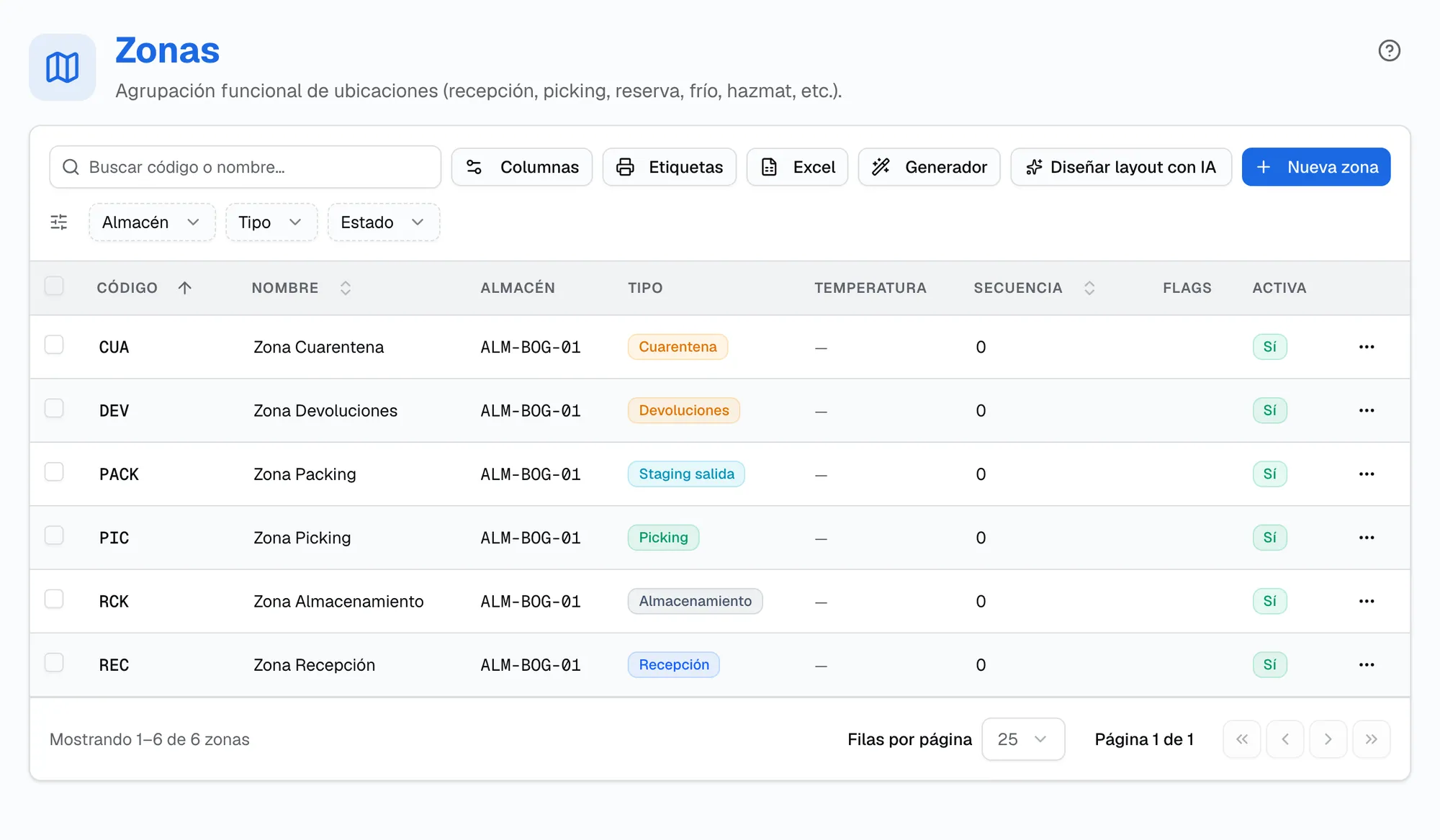The height and width of the screenshot is (840, 1440).
Task: Open the Tipo filter dropdown
Action: [x=271, y=222]
